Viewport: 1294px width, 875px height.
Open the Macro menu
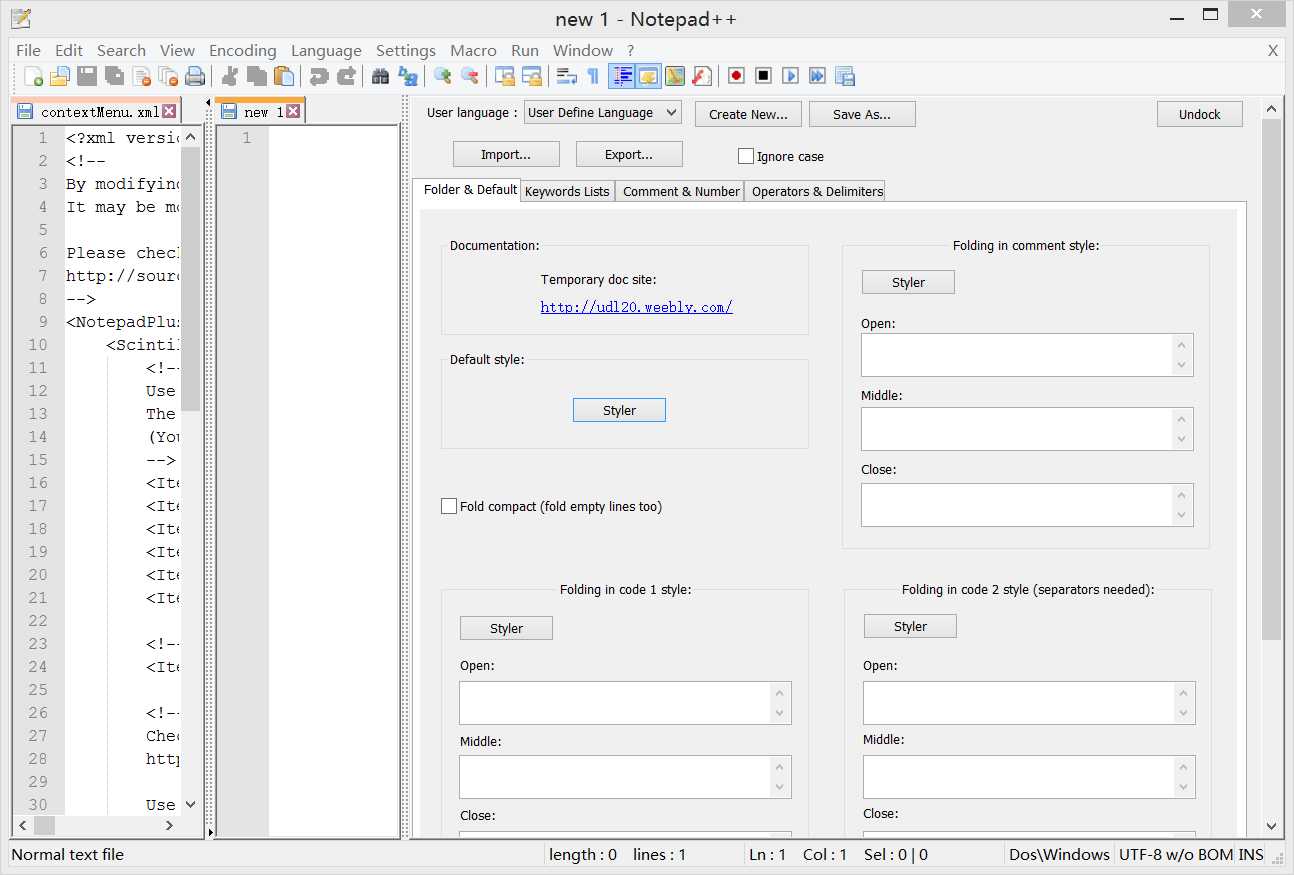[473, 50]
